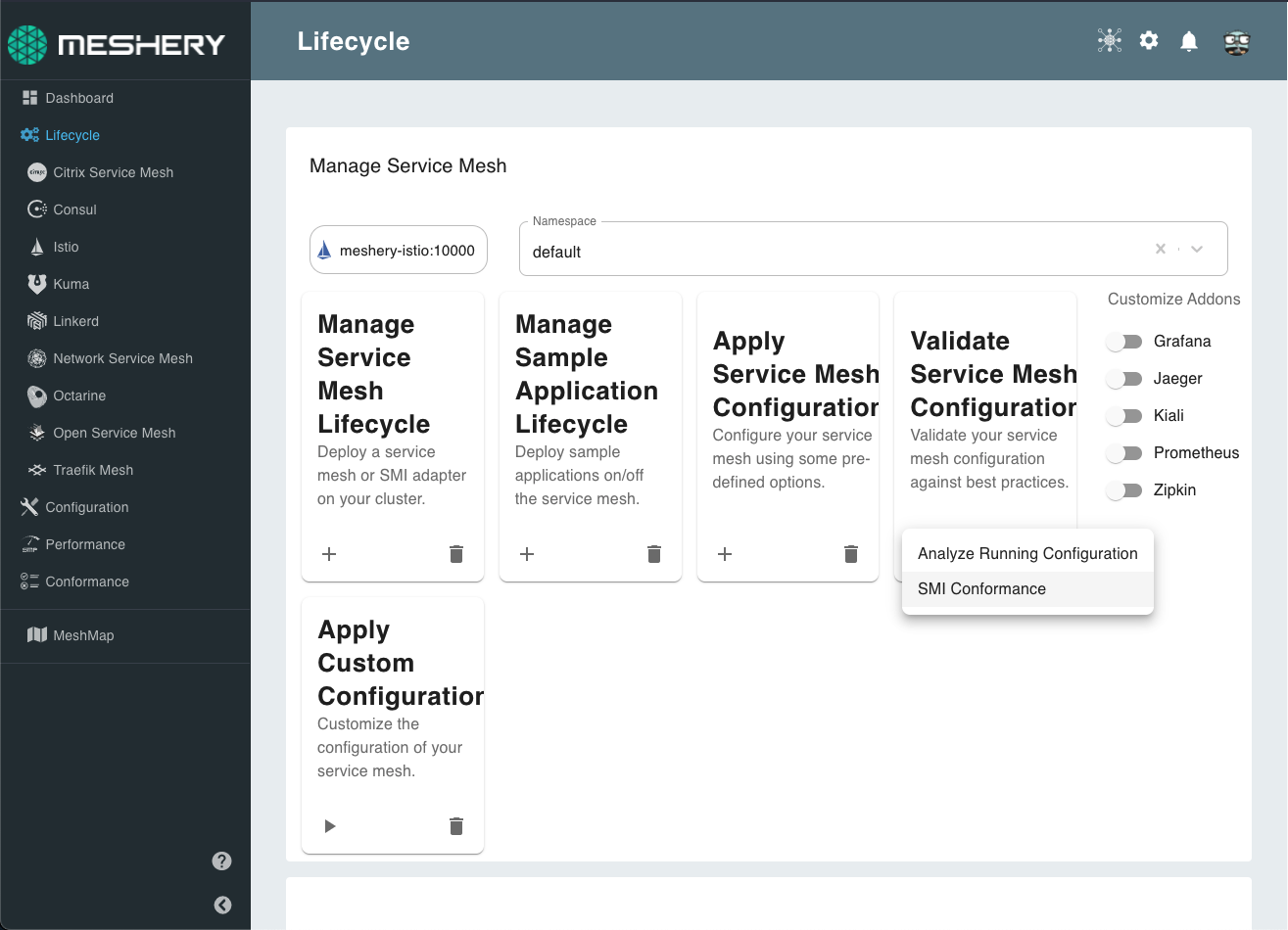Click the help question mark icon
Image resolution: width=1288 pixels, height=930 pixels.
pos(222,861)
